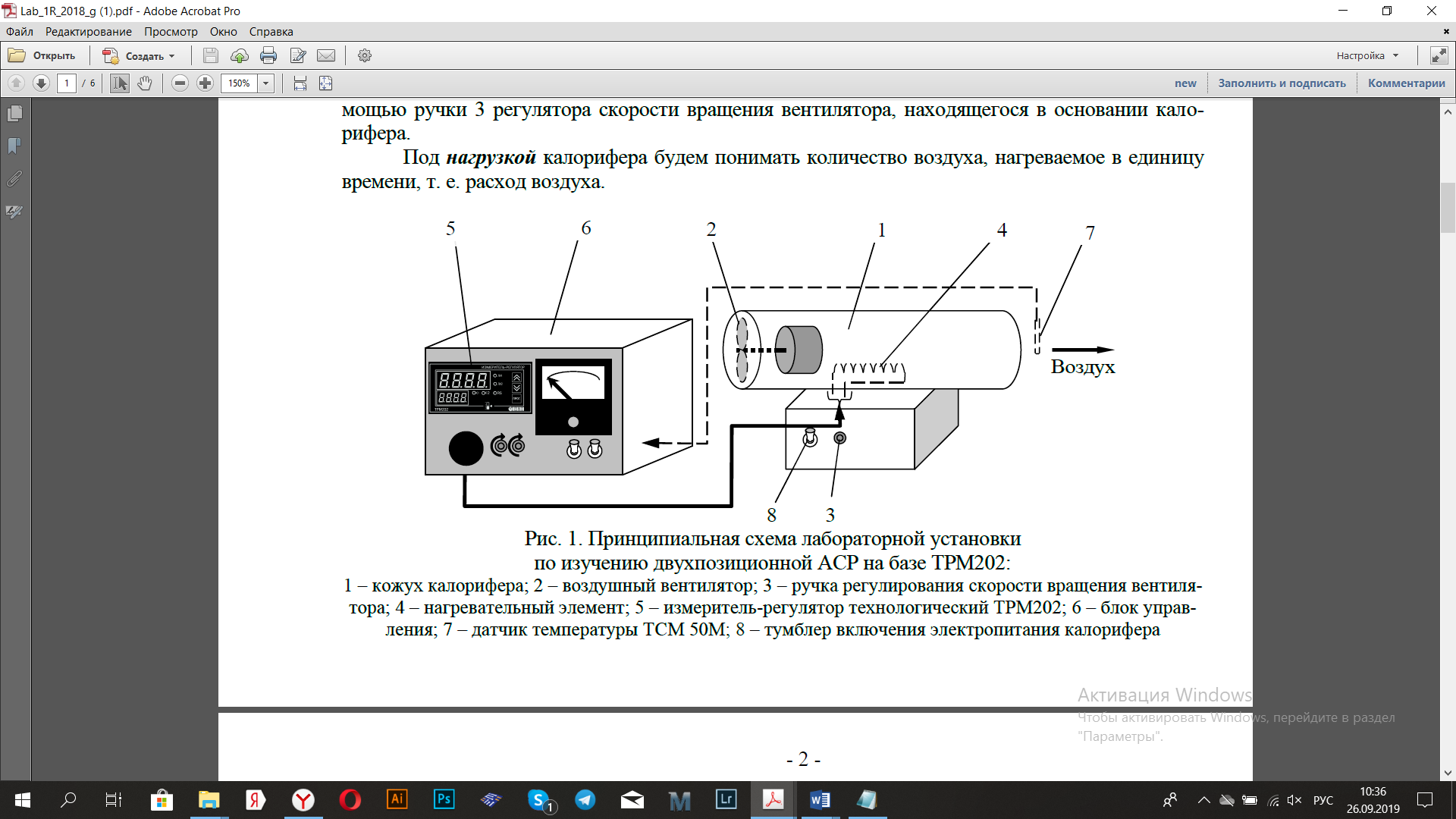Open the Просмотр menu
The image size is (1456, 819).
point(171,32)
